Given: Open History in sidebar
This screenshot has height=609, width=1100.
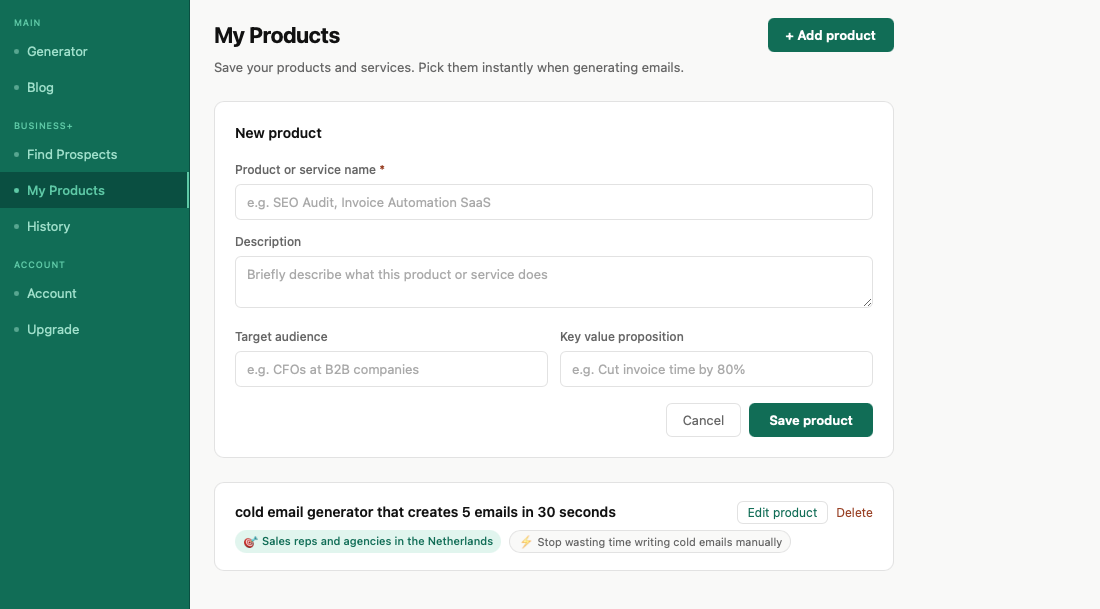Looking at the screenshot, I should (x=48, y=226).
